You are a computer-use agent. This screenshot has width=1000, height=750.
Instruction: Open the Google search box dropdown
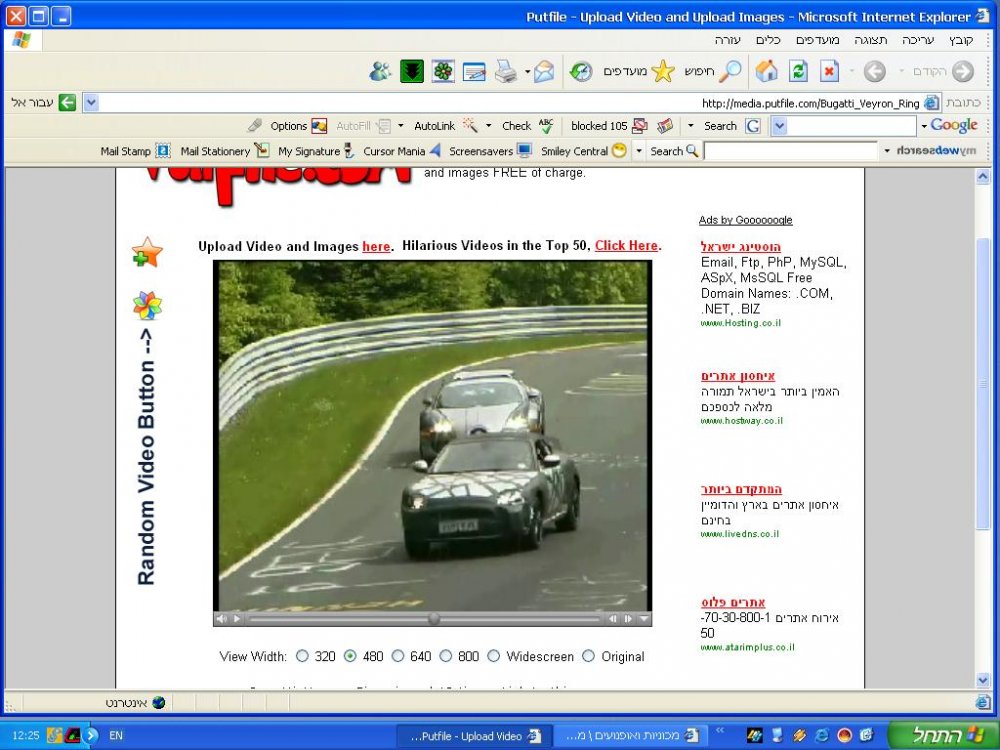point(779,126)
